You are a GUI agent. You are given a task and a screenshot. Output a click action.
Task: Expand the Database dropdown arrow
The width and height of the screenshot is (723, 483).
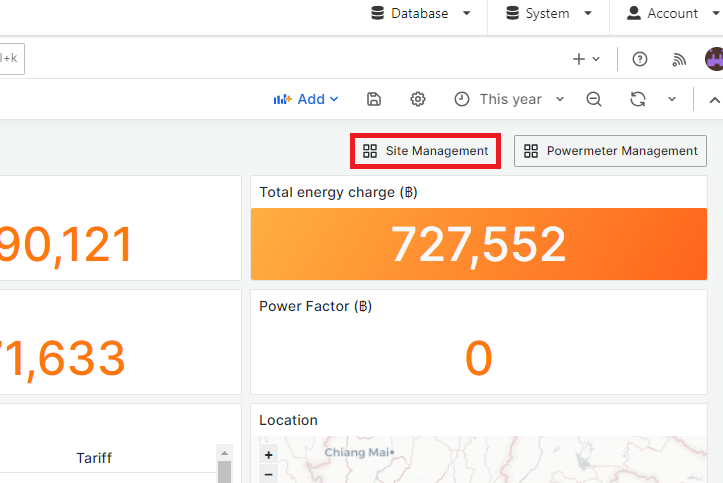467,13
